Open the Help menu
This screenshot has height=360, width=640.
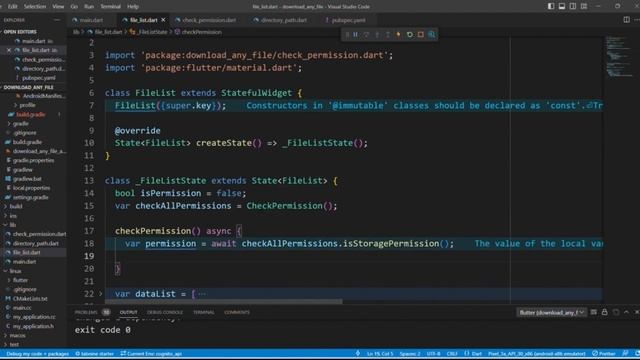point(133,7)
